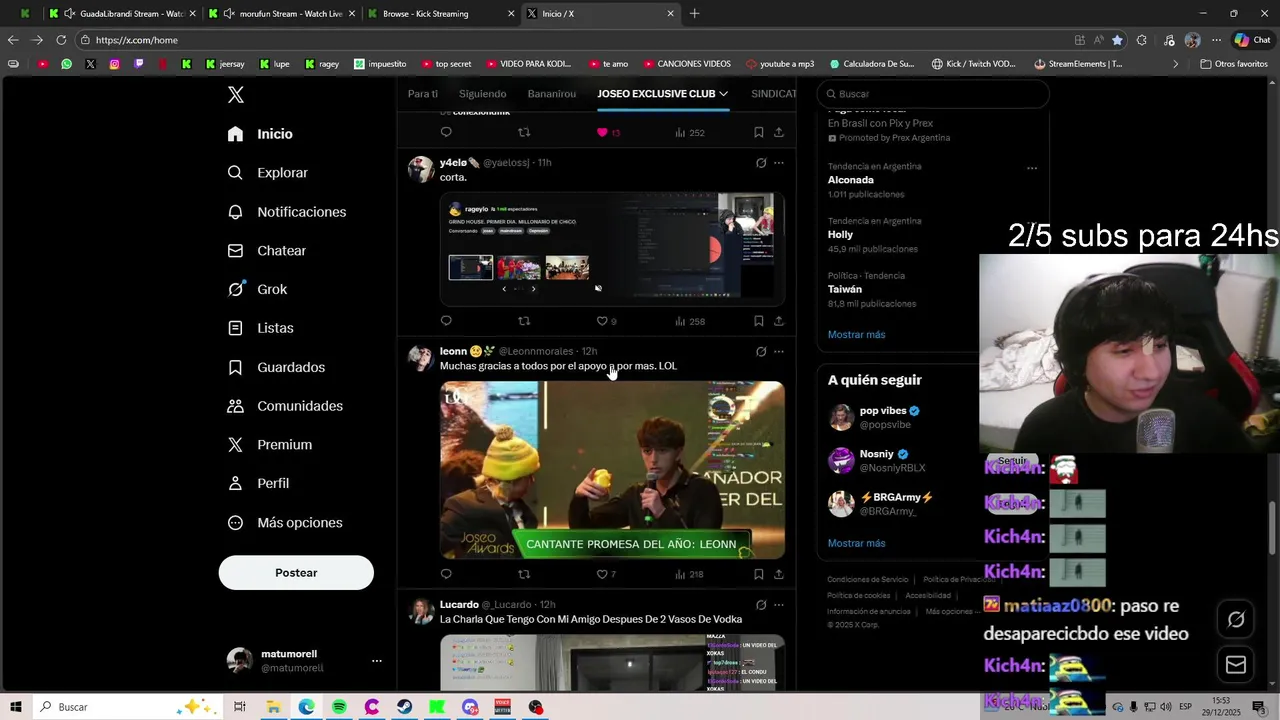Reply to leonn's thank-you post
The width and height of the screenshot is (1280, 720).
[x=446, y=574]
